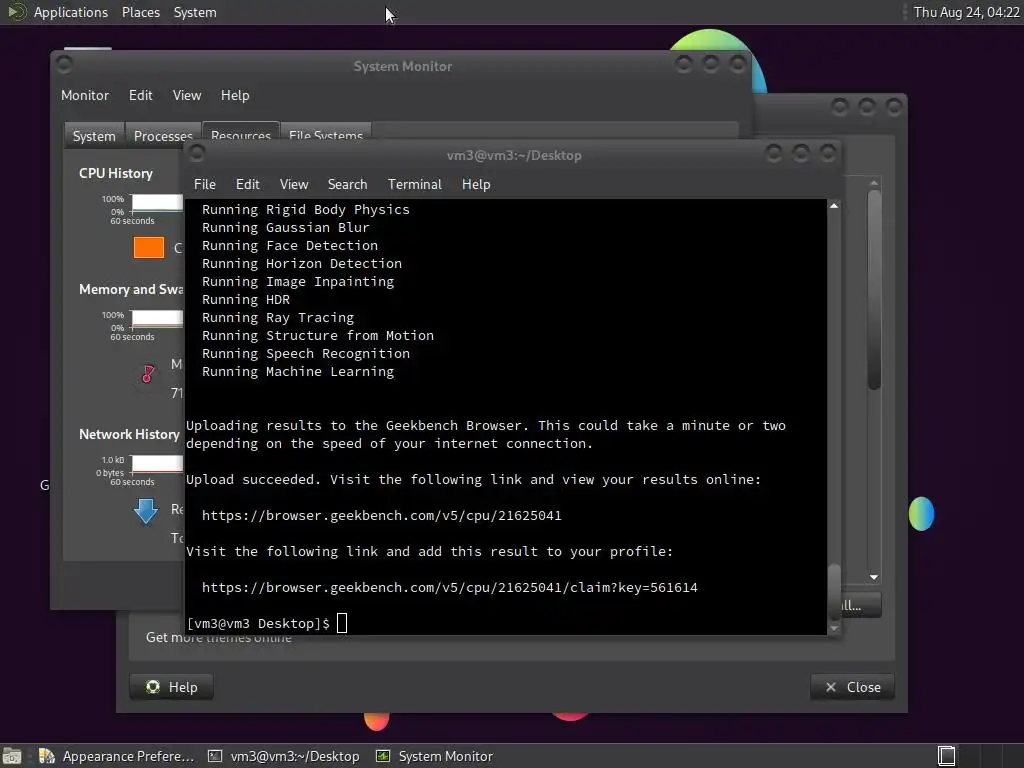Open Search menu in terminal window
The image size is (1024, 768).
(347, 184)
